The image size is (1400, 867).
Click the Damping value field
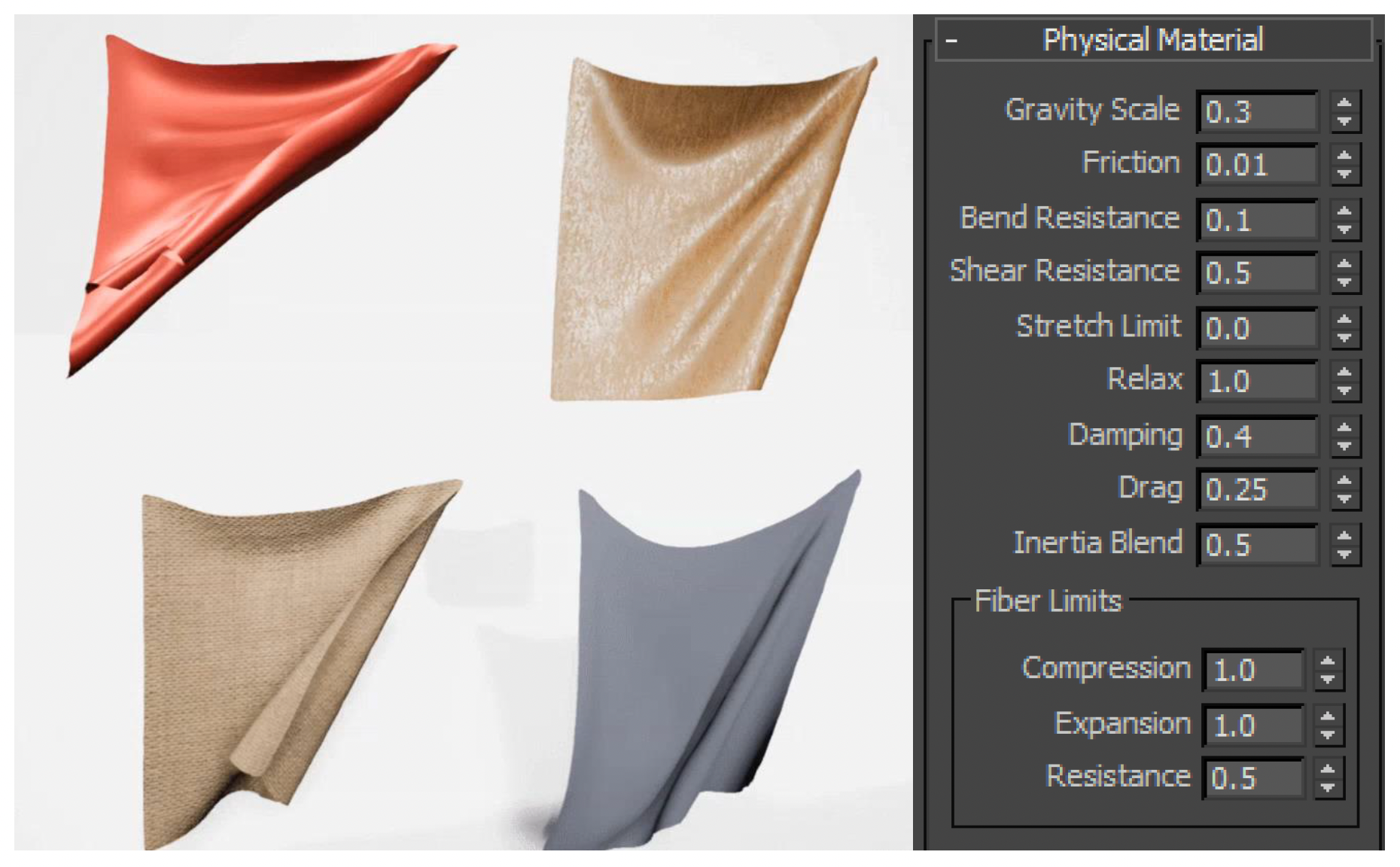tap(1256, 437)
